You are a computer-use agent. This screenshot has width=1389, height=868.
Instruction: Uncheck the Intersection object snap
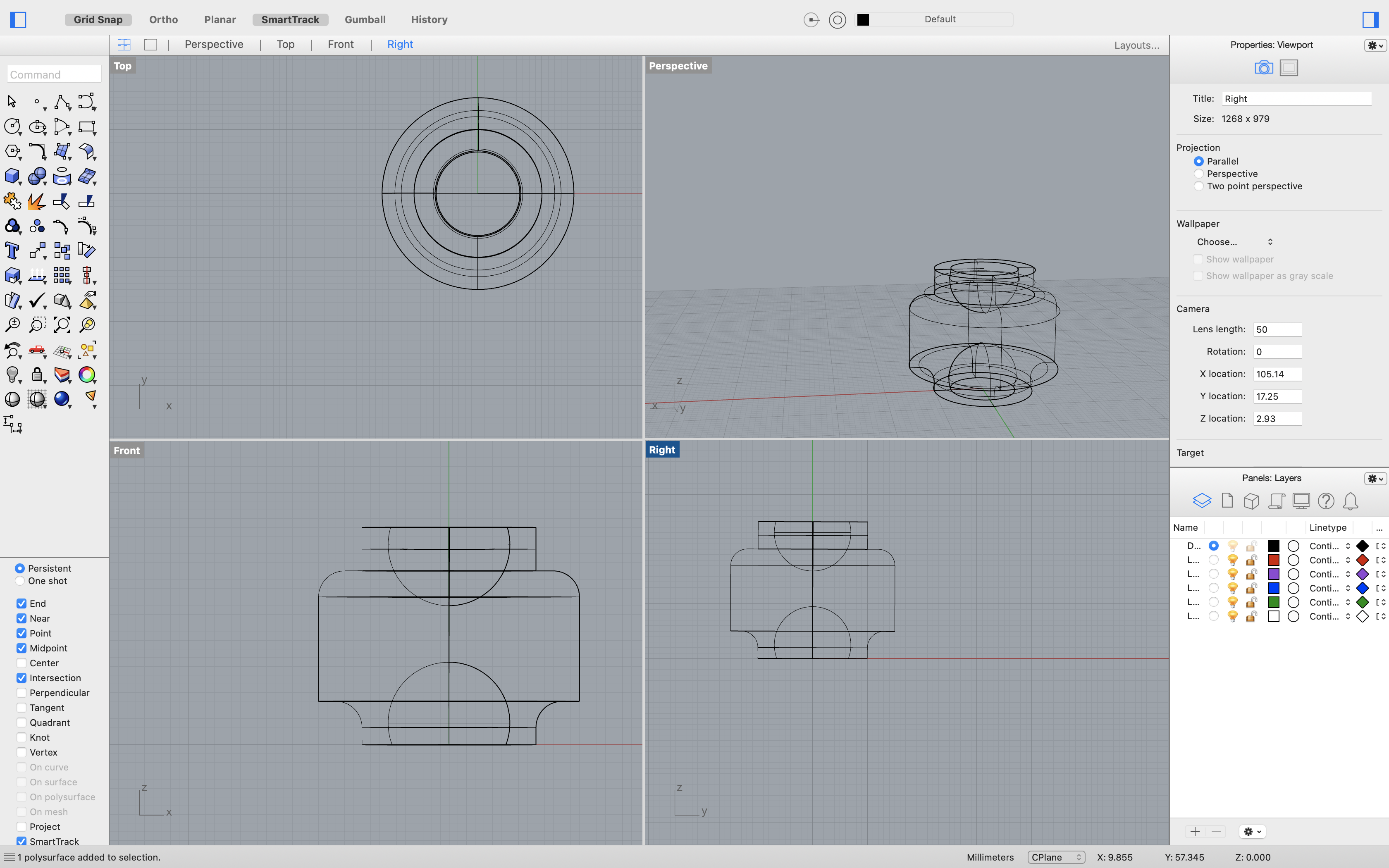point(21,678)
